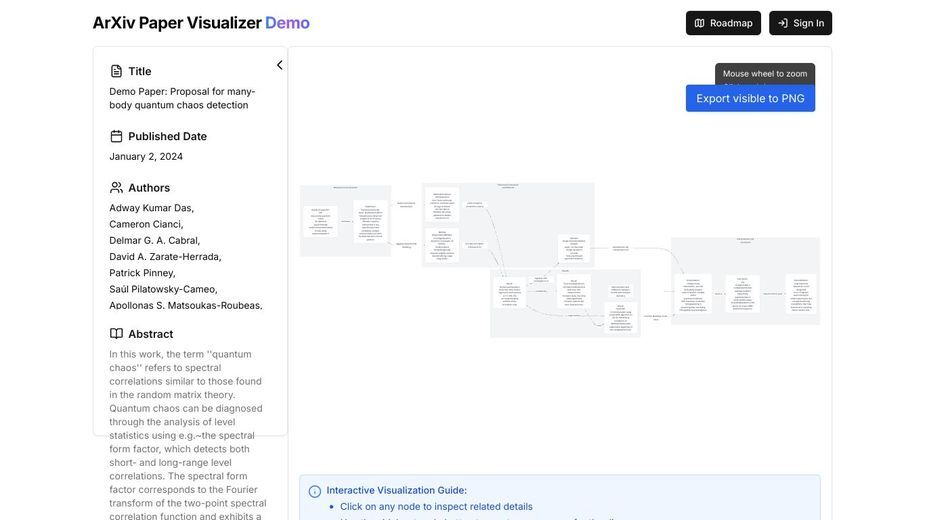Image resolution: width=925 pixels, height=520 pixels.
Task: Click the Sign In arrow icon
Action: [783, 23]
